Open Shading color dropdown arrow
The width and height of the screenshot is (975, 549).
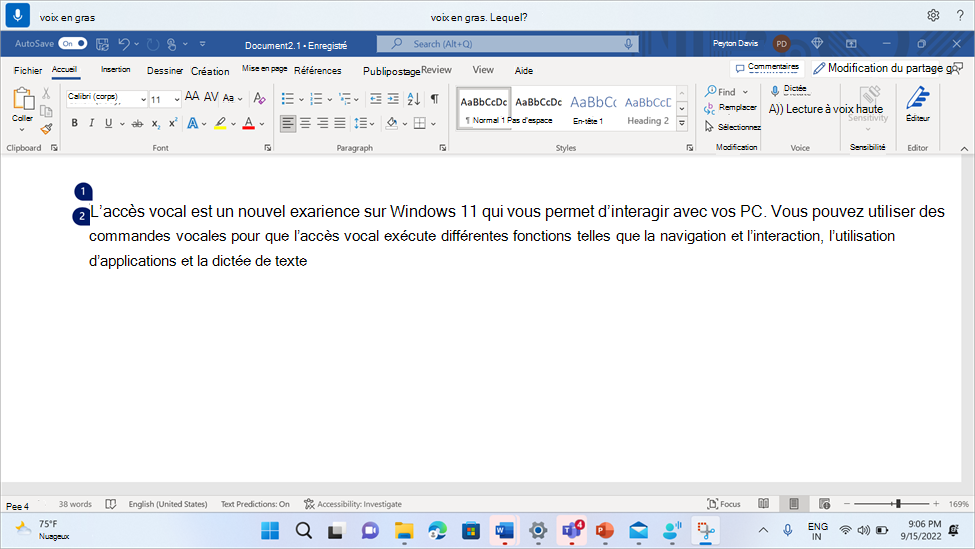405,124
